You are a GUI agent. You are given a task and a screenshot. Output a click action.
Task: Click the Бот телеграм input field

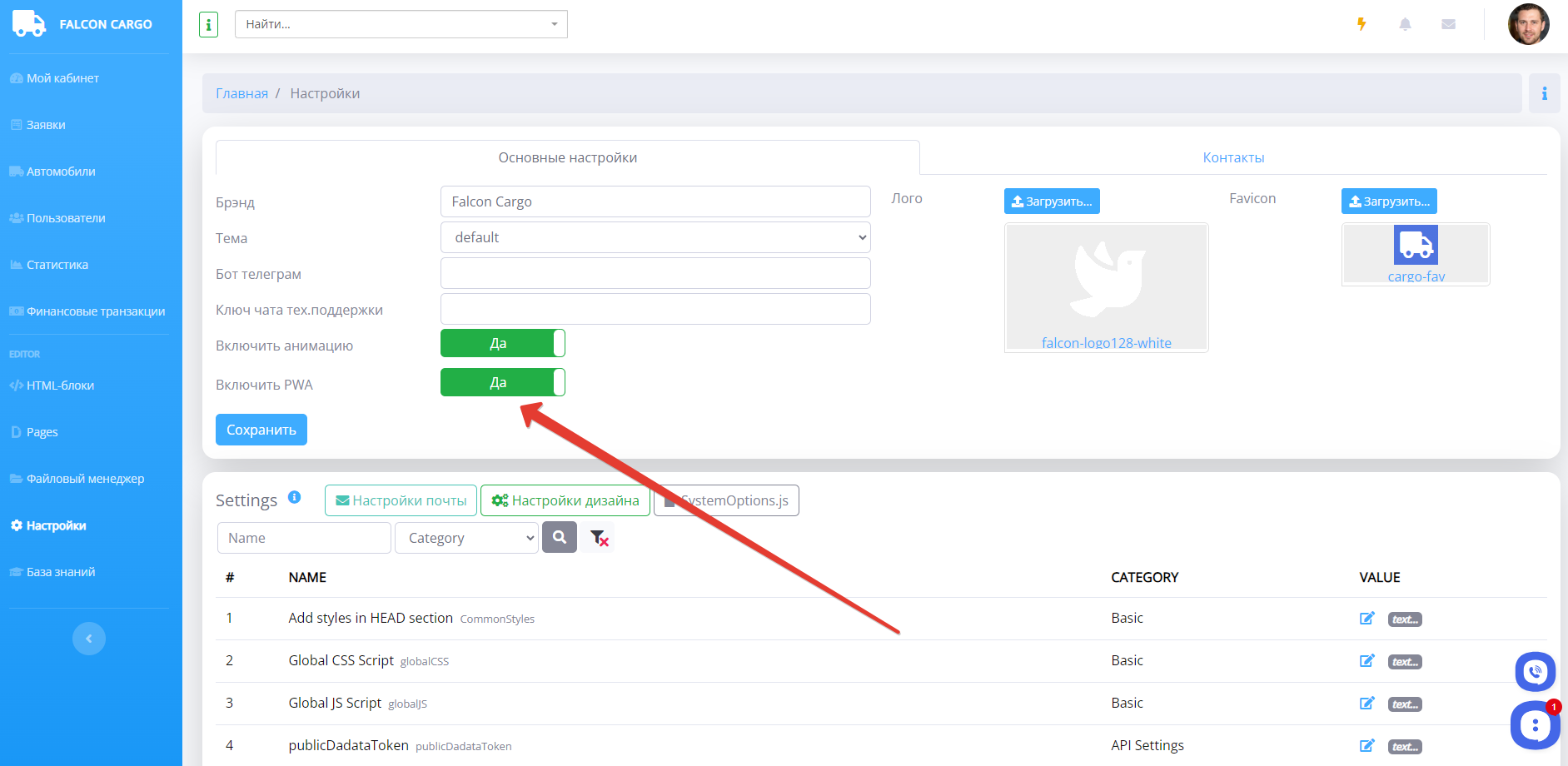(x=655, y=273)
